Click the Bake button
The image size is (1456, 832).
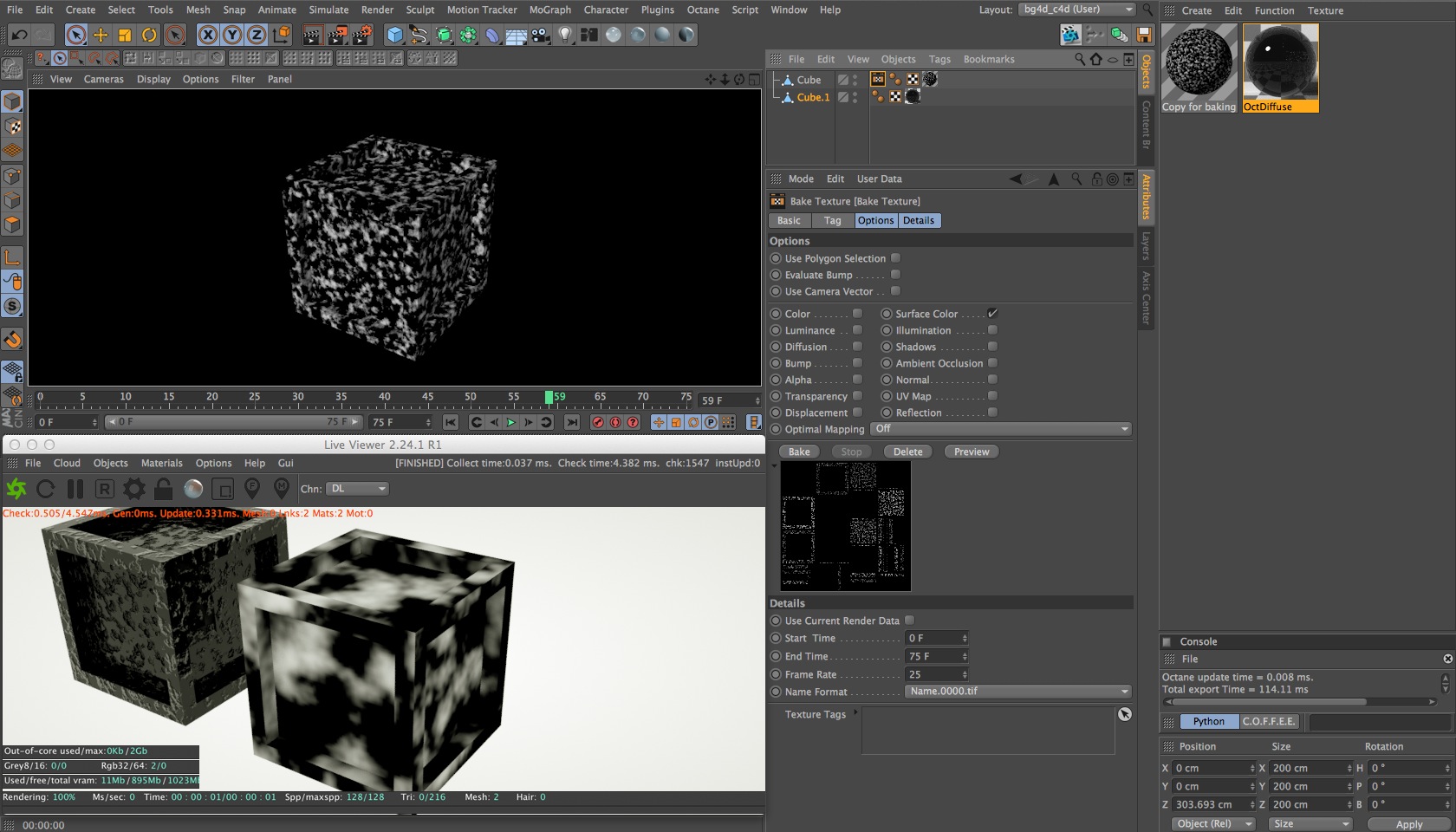coord(799,452)
